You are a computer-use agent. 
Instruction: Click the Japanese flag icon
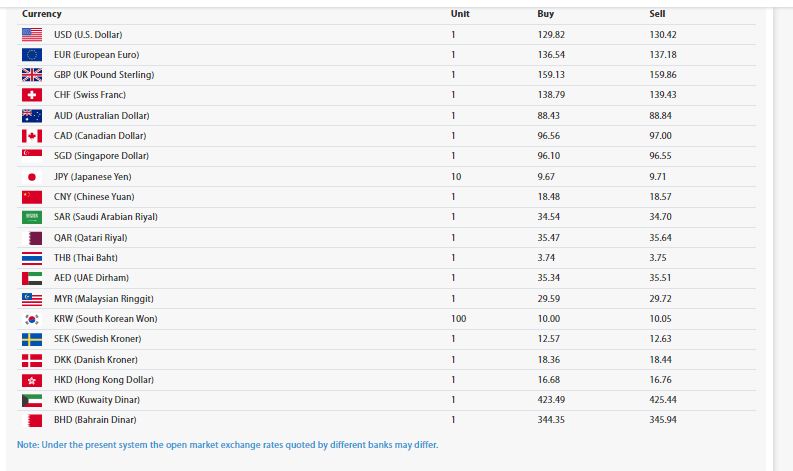click(x=32, y=177)
